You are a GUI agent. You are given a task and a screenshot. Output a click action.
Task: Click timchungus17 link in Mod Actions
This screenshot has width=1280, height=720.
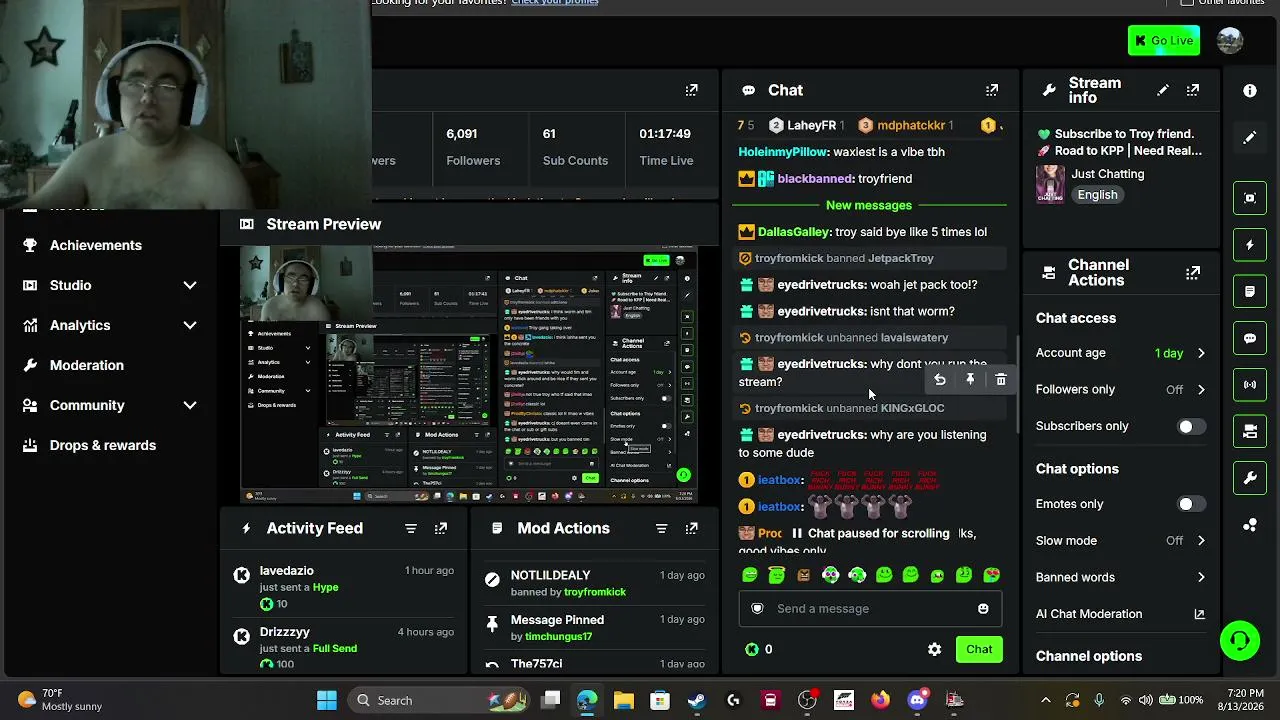(x=559, y=636)
